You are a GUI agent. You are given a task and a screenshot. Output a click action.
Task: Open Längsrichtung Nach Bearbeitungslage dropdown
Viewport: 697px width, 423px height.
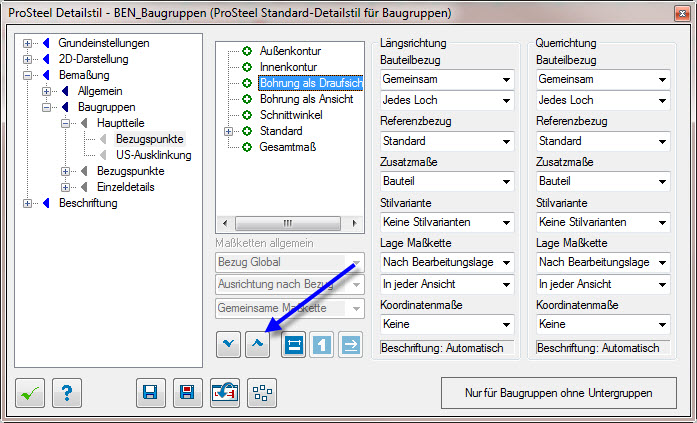click(x=447, y=262)
